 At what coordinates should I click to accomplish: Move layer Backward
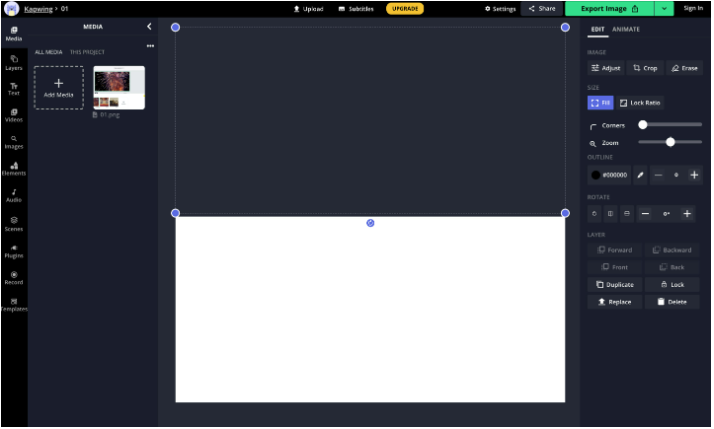672,250
